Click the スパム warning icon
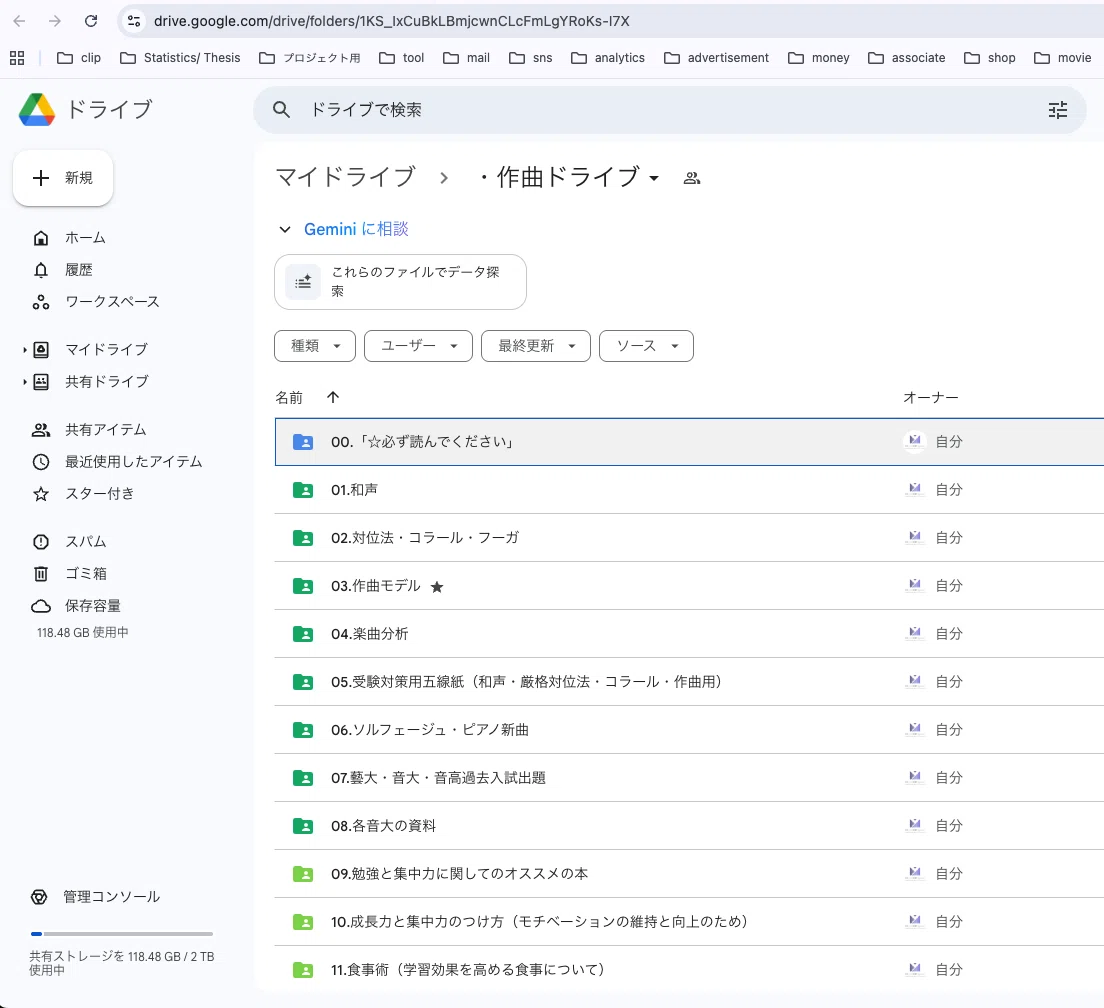 coord(41,542)
